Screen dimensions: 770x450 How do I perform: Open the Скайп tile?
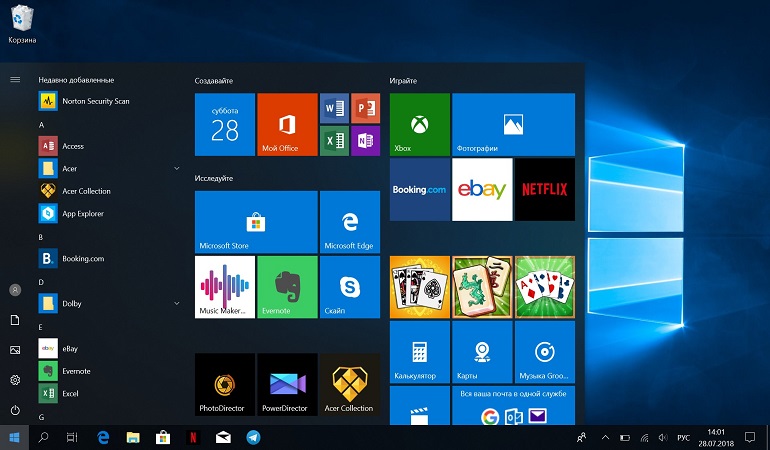coord(350,287)
